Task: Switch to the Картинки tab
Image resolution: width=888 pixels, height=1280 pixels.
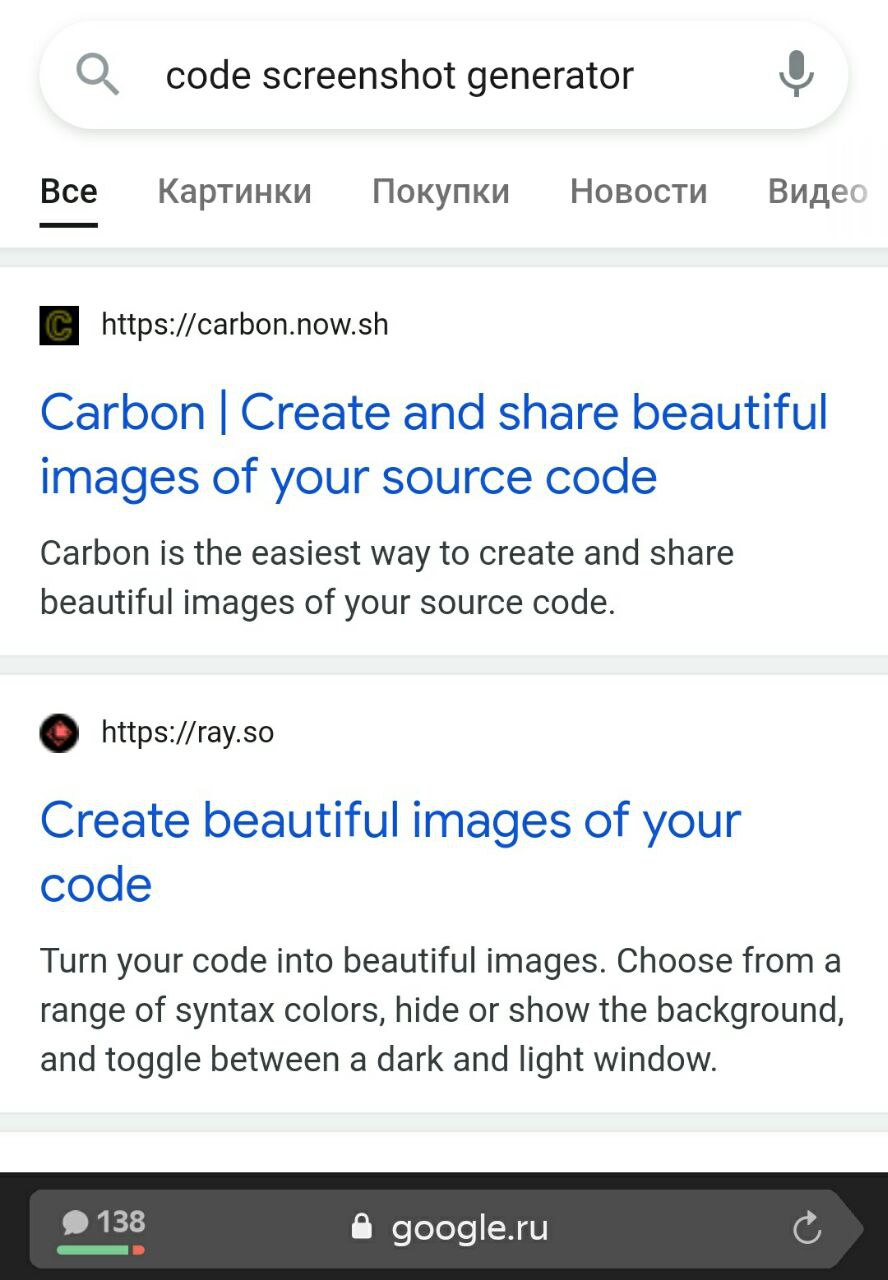Action: tap(235, 191)
